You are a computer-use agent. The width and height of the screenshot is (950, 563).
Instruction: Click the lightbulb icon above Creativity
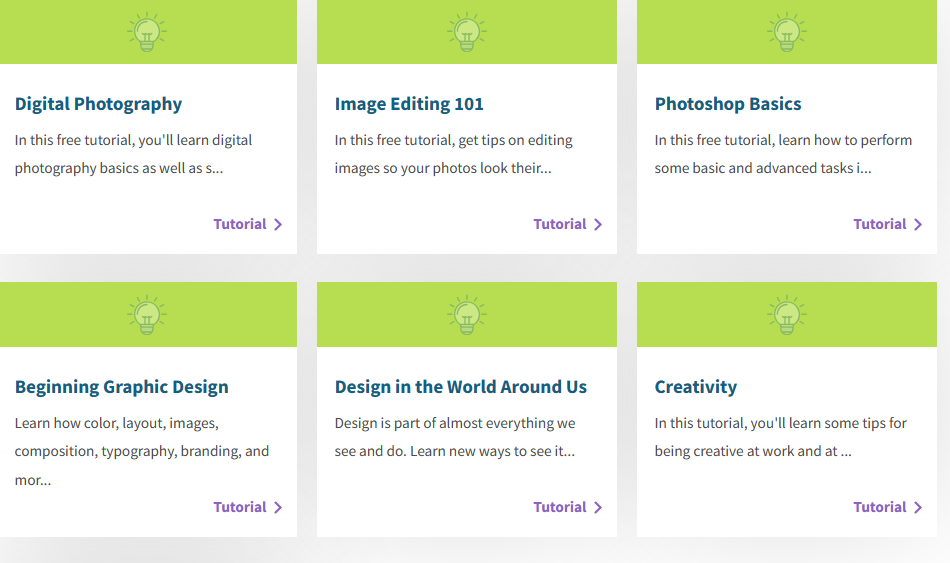click(786, 315)
